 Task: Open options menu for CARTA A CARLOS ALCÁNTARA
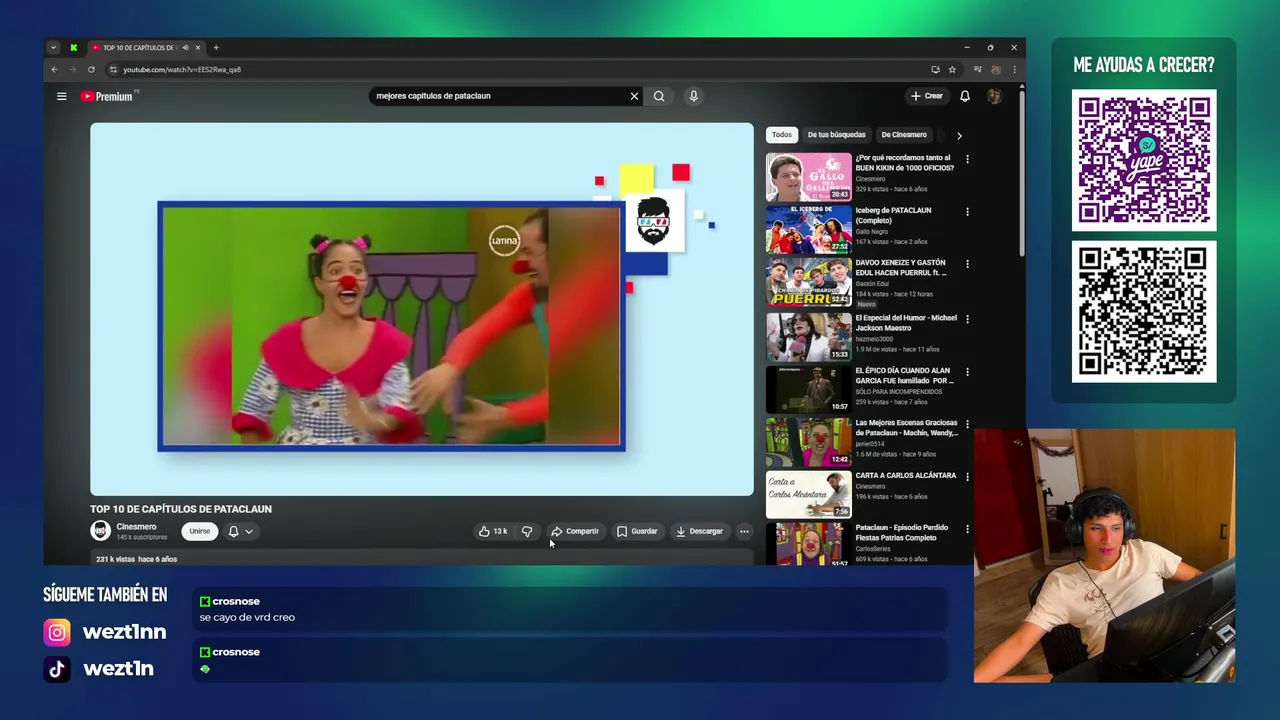(967, 477)
